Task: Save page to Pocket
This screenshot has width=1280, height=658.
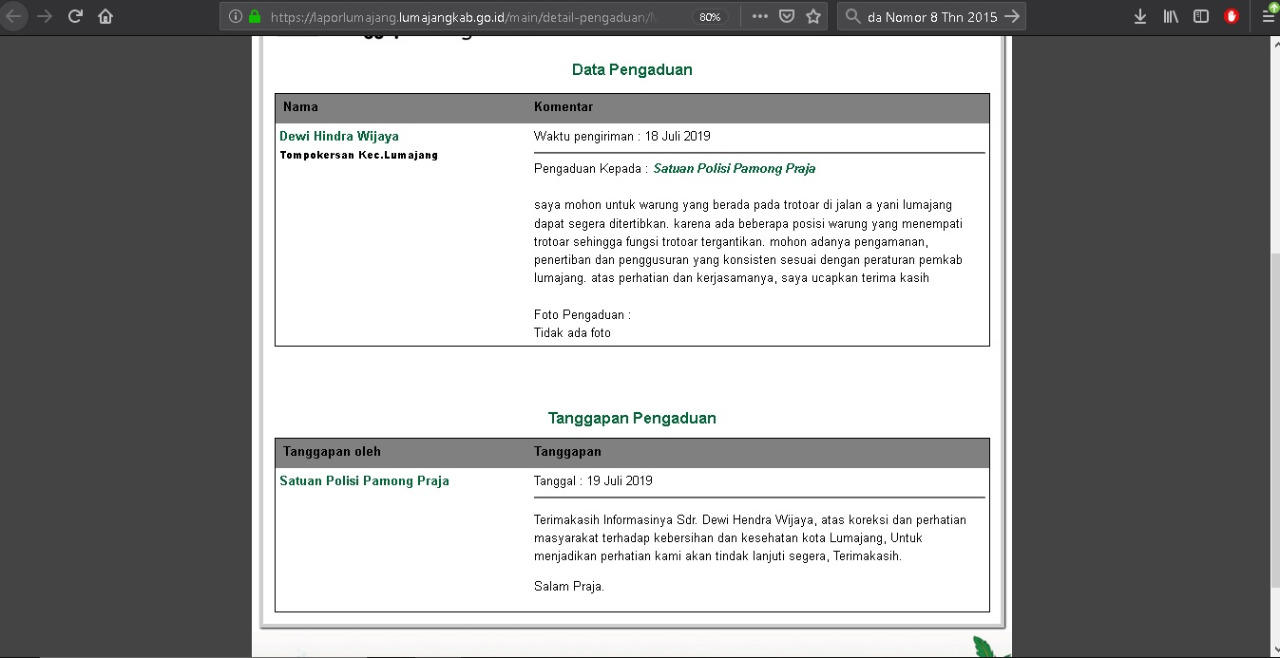Action: [x=787, y=17]
